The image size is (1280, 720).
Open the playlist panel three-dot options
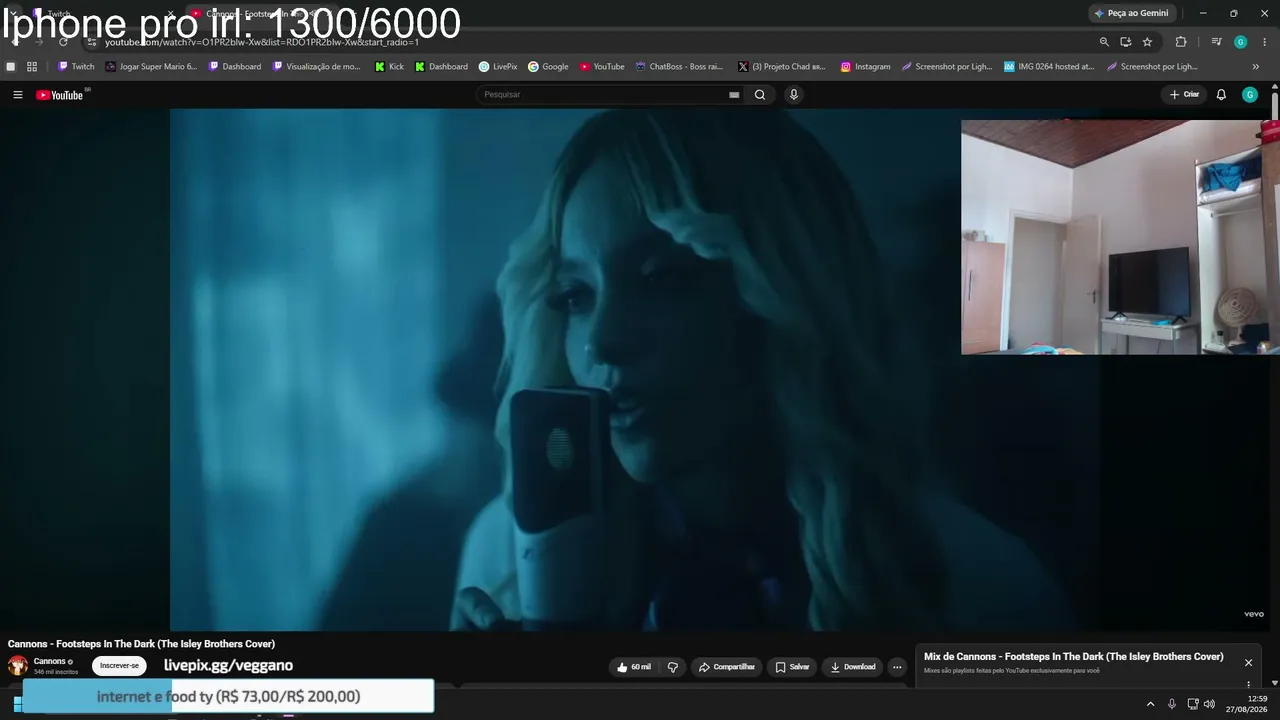pyautogui.click(x=1248, y=684)
